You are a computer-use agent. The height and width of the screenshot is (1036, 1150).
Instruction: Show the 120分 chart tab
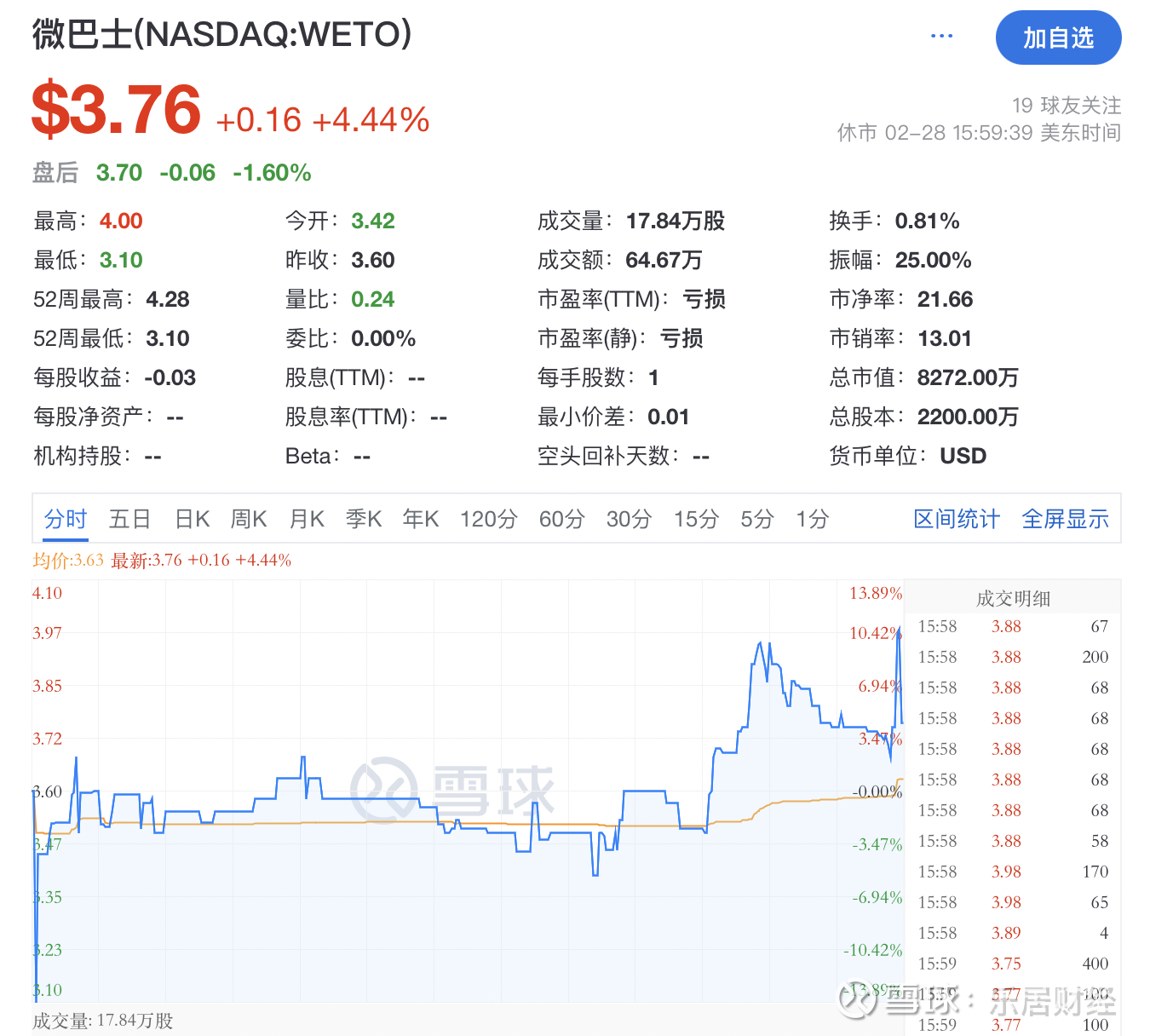(489, 519)
